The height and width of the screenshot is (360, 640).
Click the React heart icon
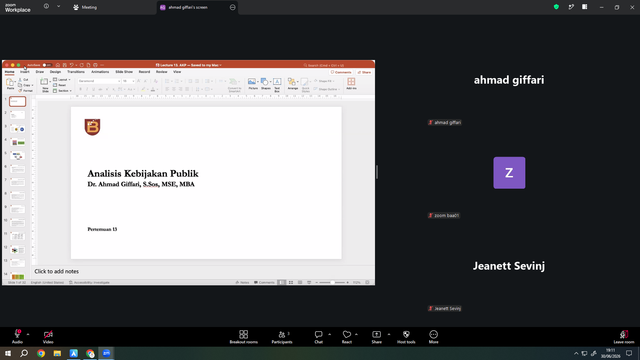(347, 334)
